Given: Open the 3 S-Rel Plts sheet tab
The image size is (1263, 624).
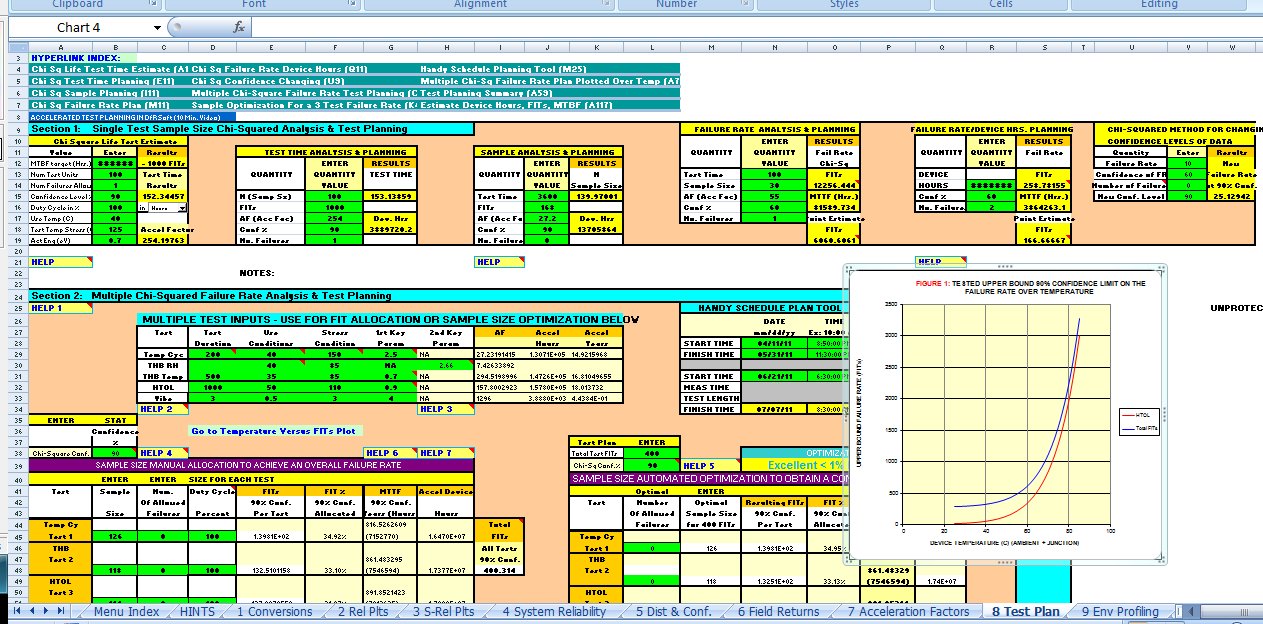Looking at the screenshot, I should click(x=443, y=611).
